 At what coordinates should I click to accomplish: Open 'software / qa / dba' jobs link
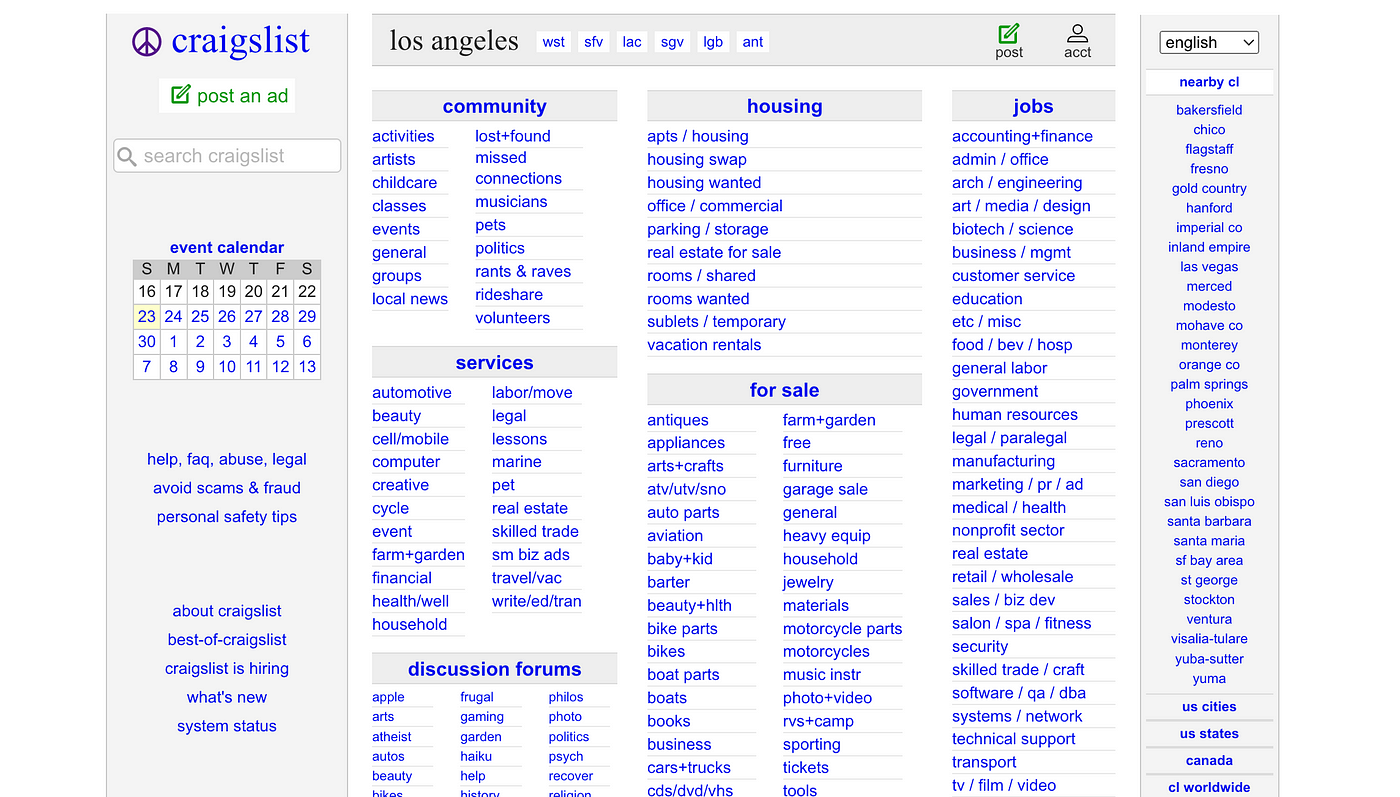coord(1019,693)
